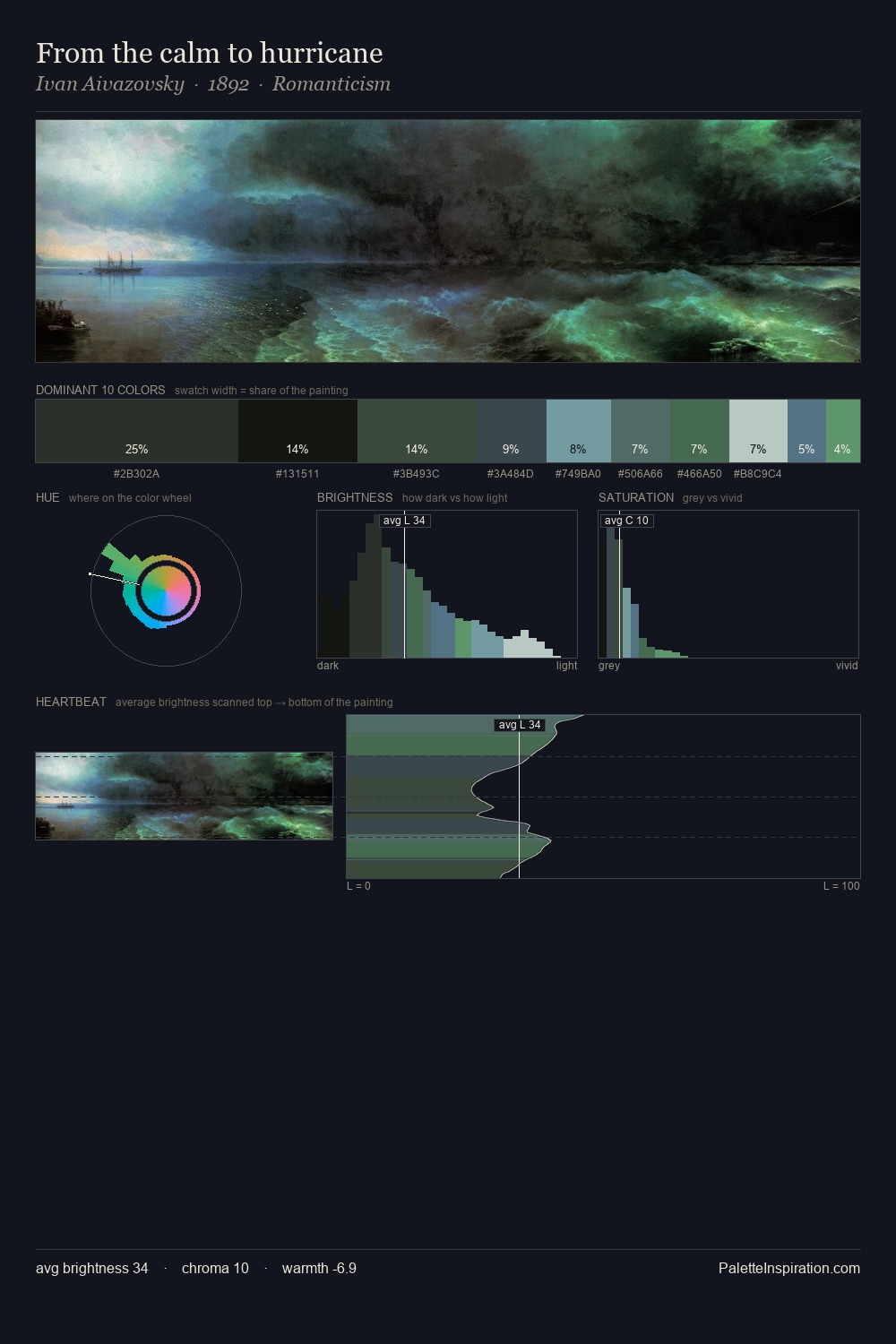Click the saturation histogram chart
Screen dimensions: 896x1344
(728, 584)
